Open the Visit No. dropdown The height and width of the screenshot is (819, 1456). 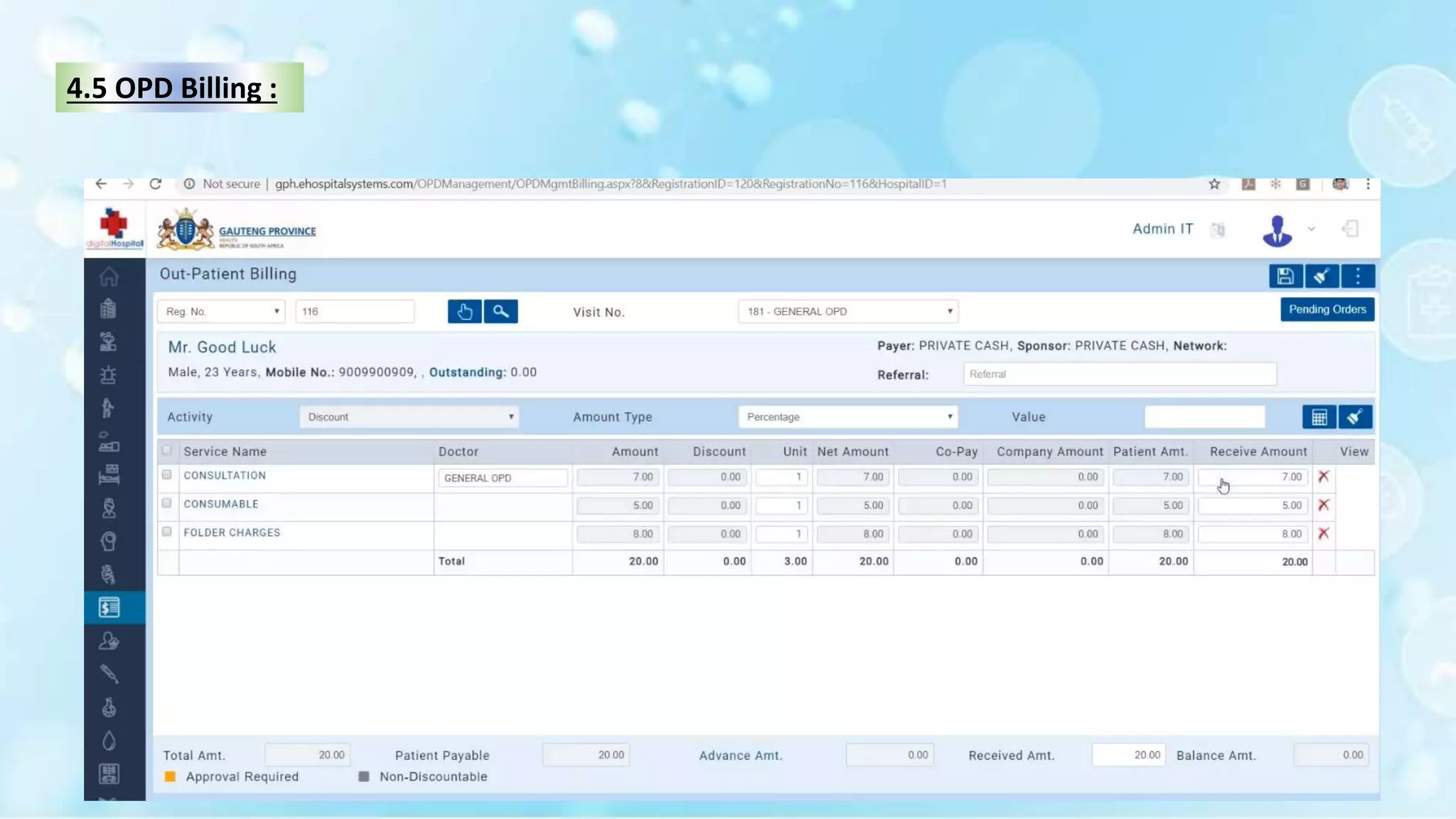coord(848,311)
